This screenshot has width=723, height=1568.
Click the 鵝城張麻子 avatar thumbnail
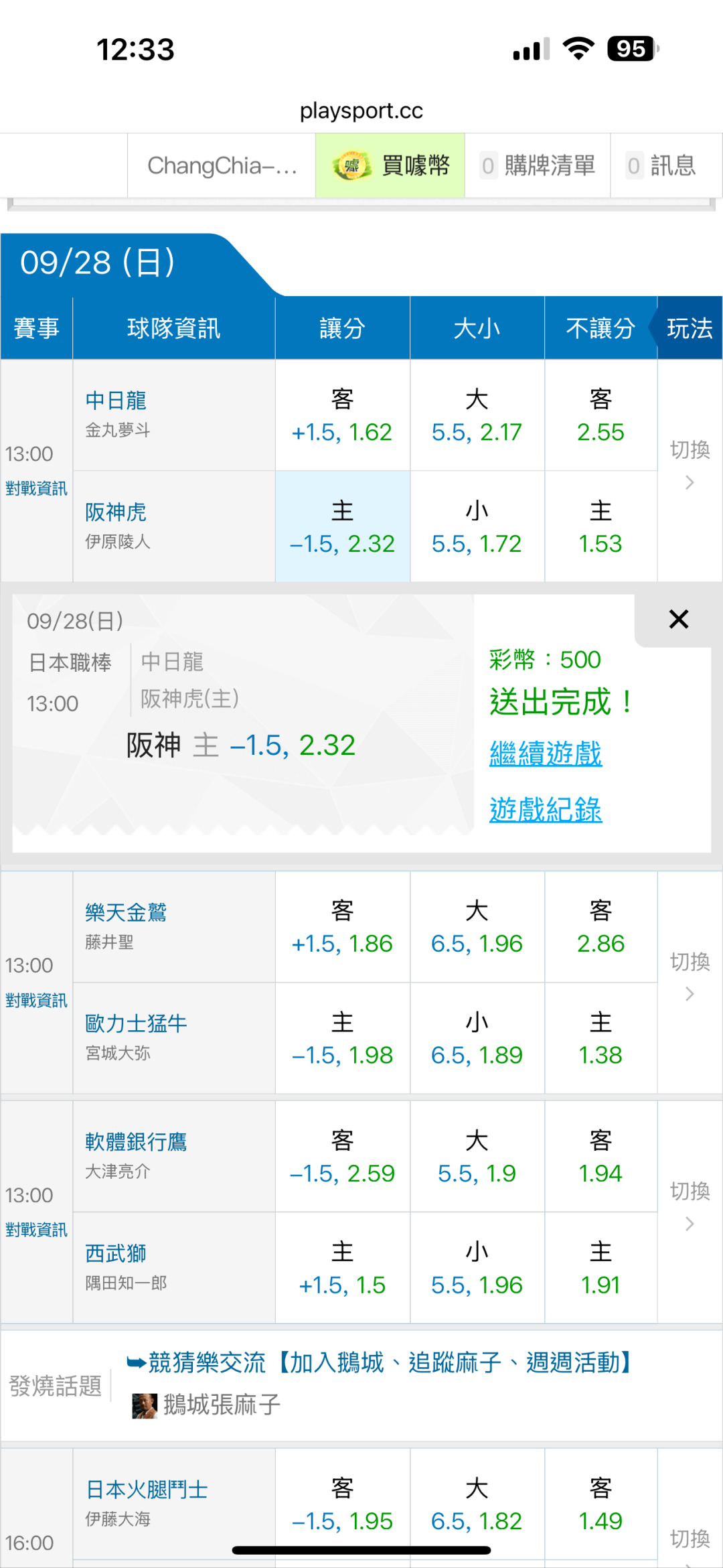pyautogui.click(x=145, y=1405)
